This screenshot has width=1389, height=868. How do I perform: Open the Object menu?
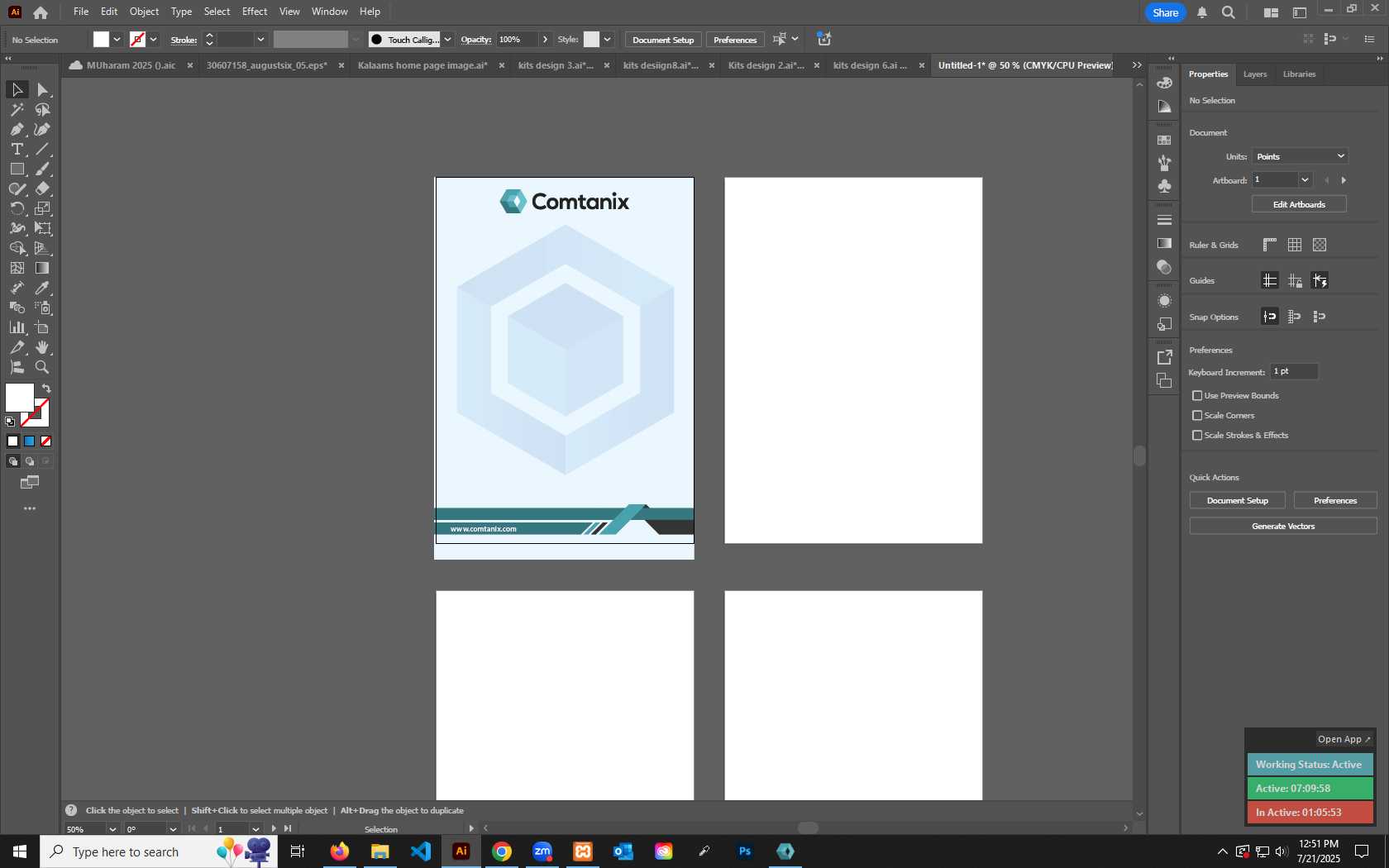coord(144,12)
